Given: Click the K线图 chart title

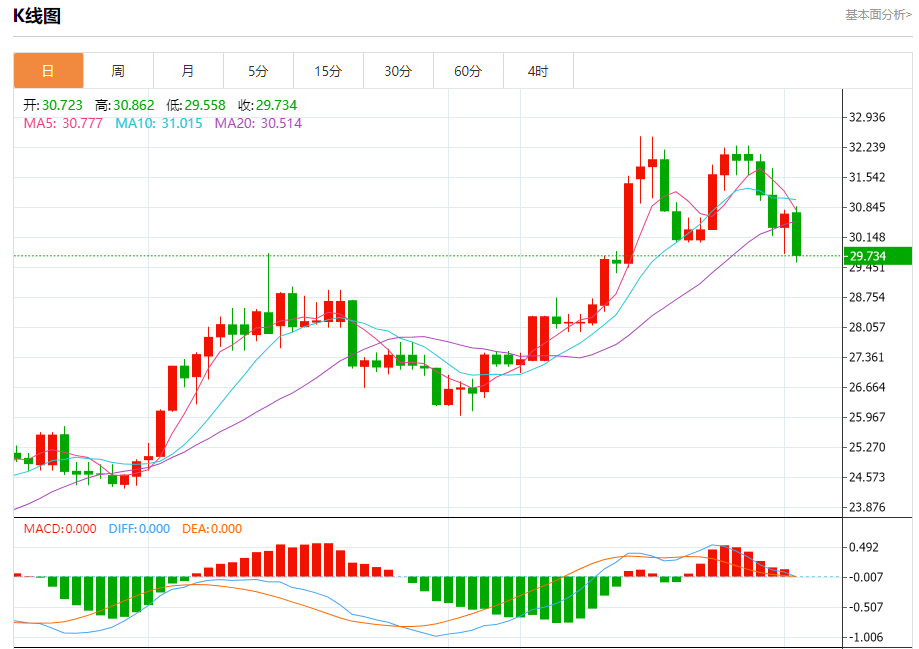Looking at the screenshot, I should click(37, 16).
